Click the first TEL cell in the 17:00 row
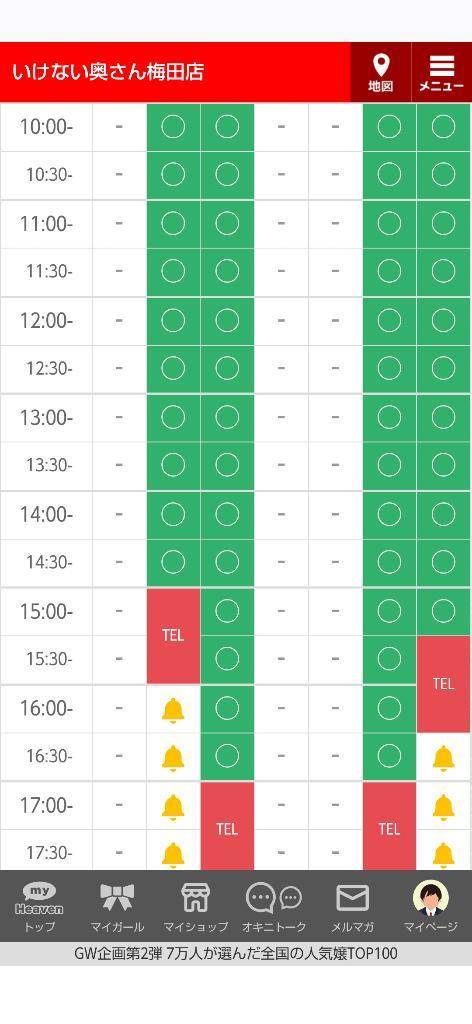 point(227,829)
